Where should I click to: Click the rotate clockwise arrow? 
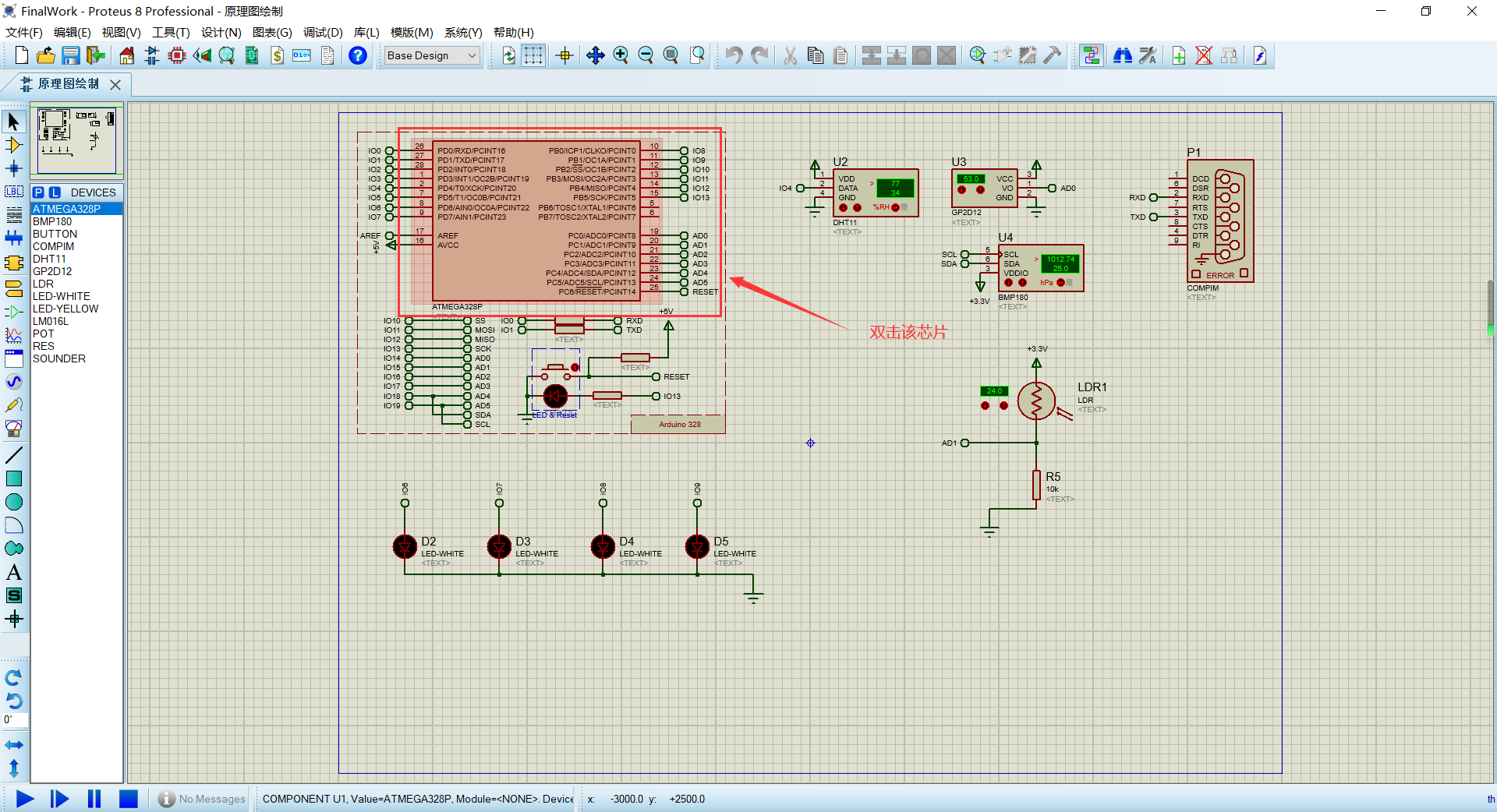pyautogui.click(x=14, y=677)
